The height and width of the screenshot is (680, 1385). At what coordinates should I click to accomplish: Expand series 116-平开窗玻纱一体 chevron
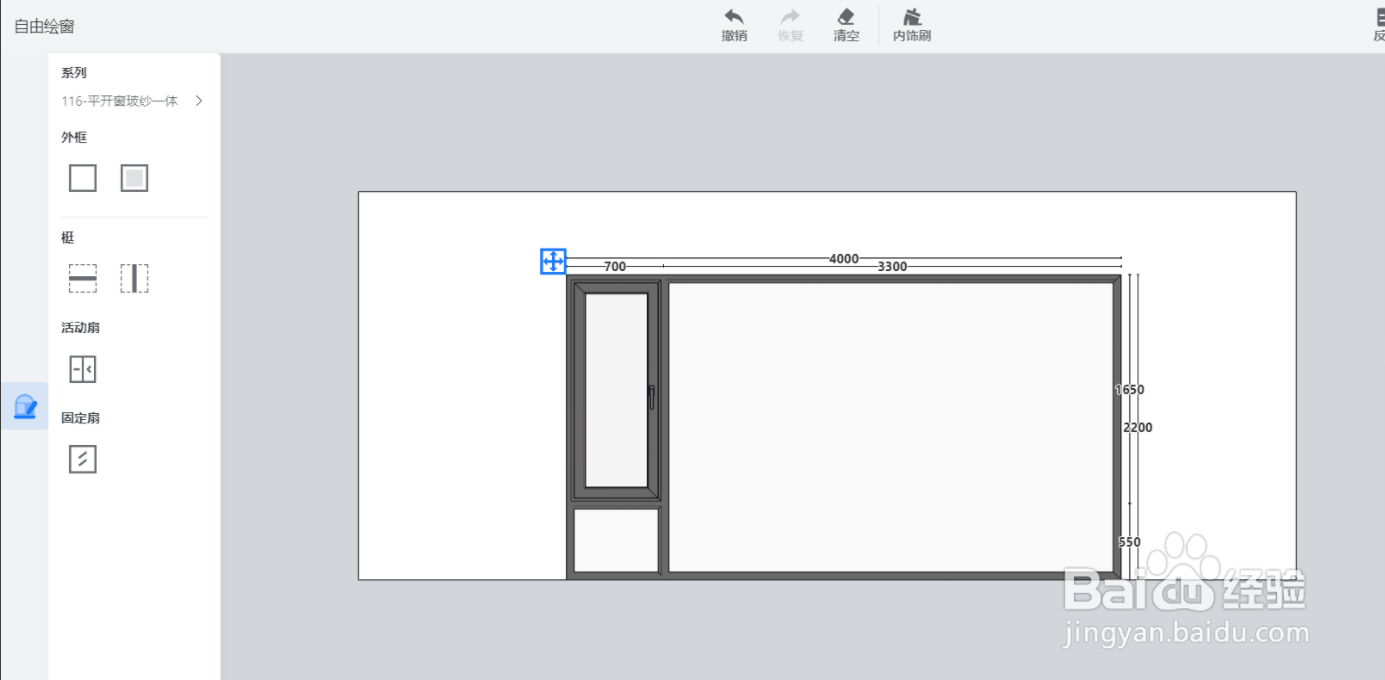point(199,100)
